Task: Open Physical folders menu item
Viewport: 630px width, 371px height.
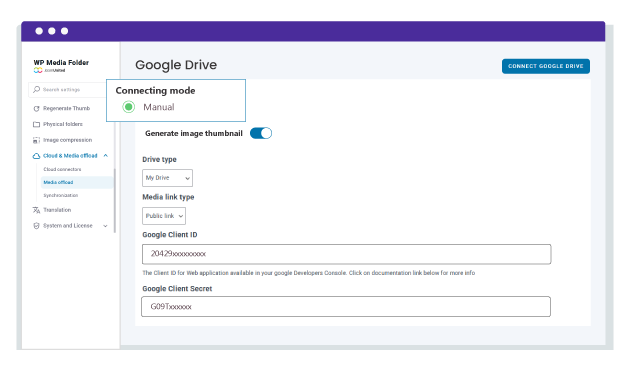Action: [x=63, y=124]
